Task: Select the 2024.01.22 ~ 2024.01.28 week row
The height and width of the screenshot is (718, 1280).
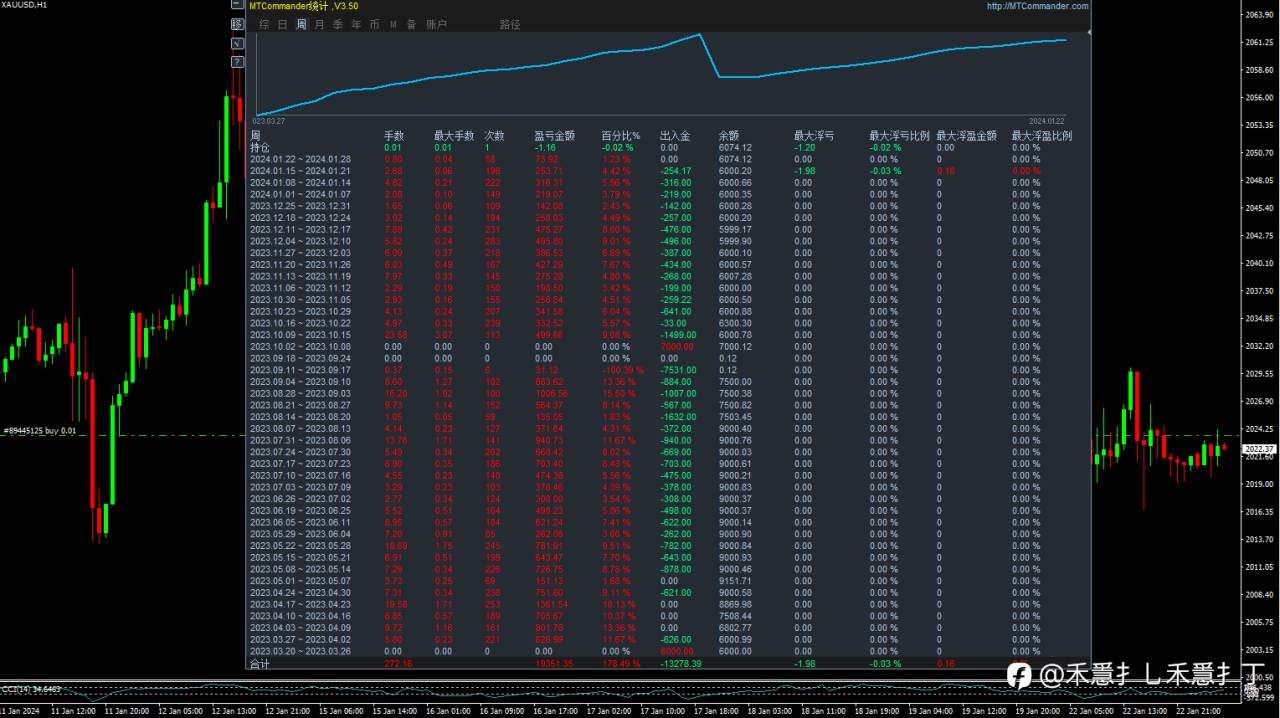Action: (668, 159)
